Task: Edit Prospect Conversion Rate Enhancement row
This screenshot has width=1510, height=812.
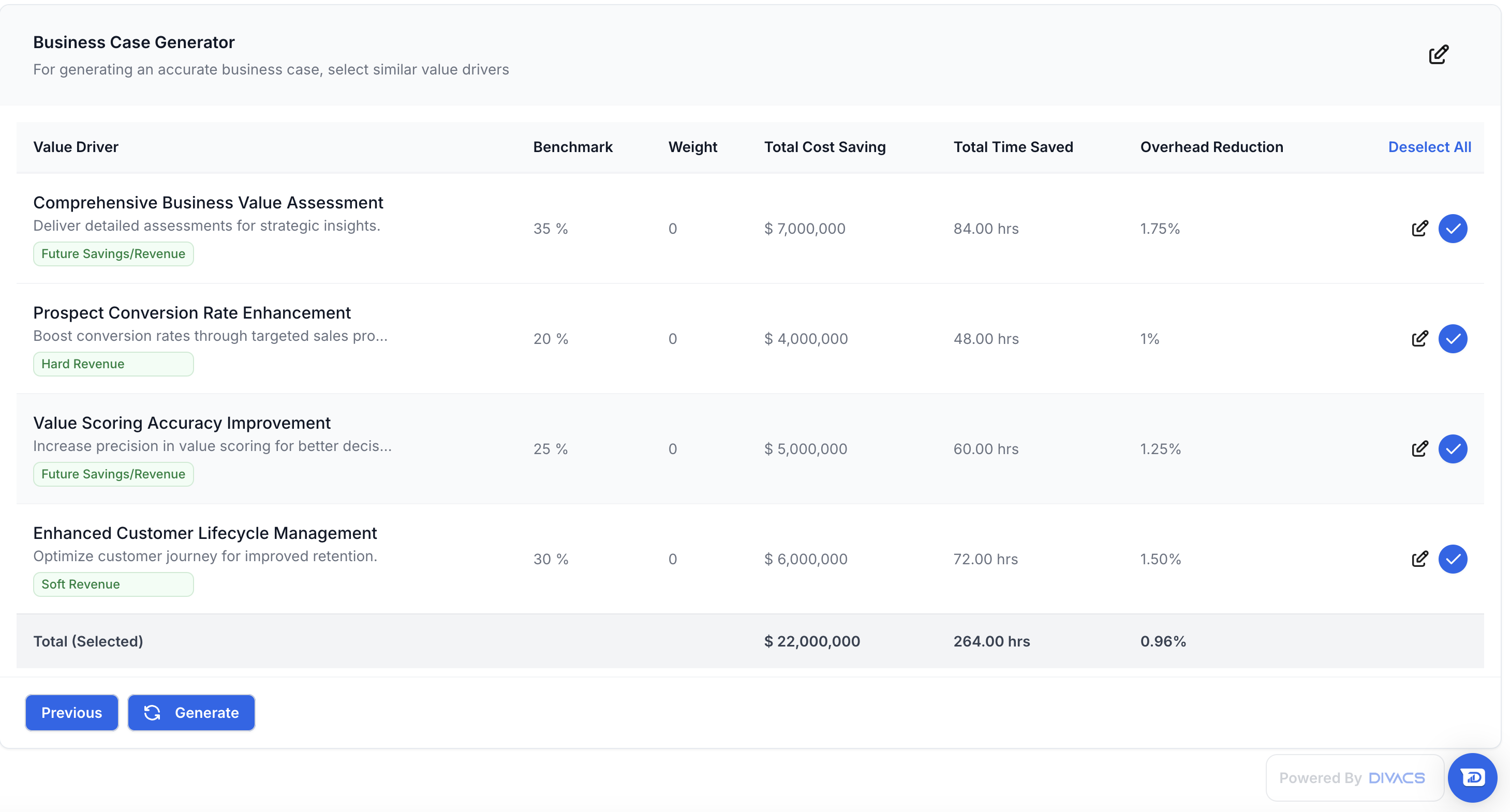Action: [x=1419, y=339]
